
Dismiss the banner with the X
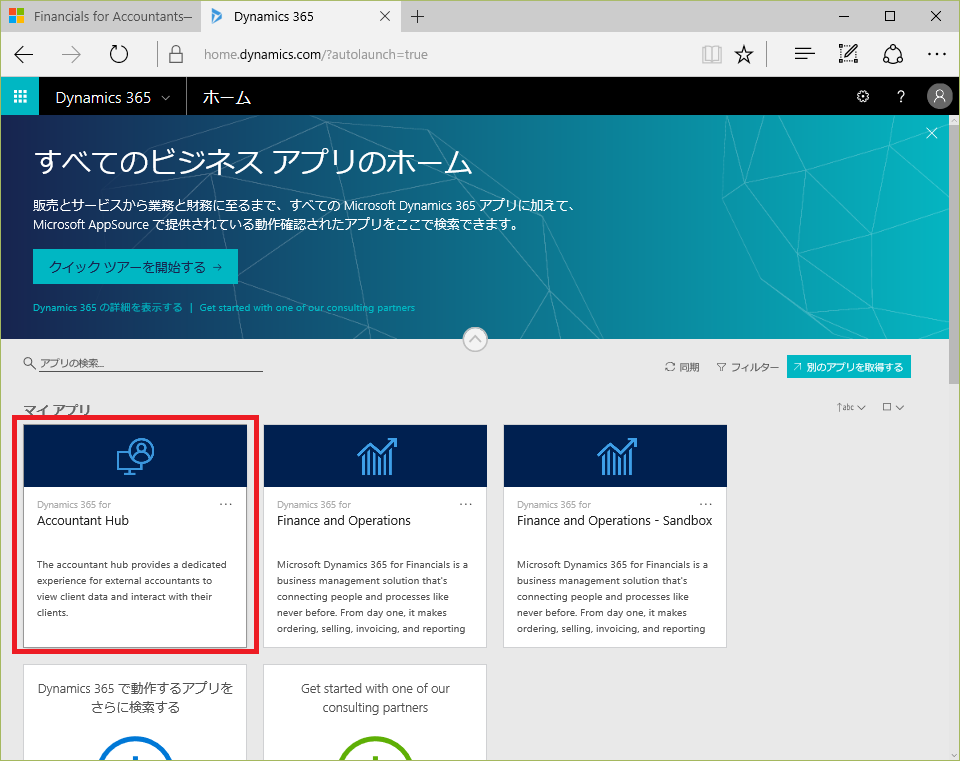931,133
